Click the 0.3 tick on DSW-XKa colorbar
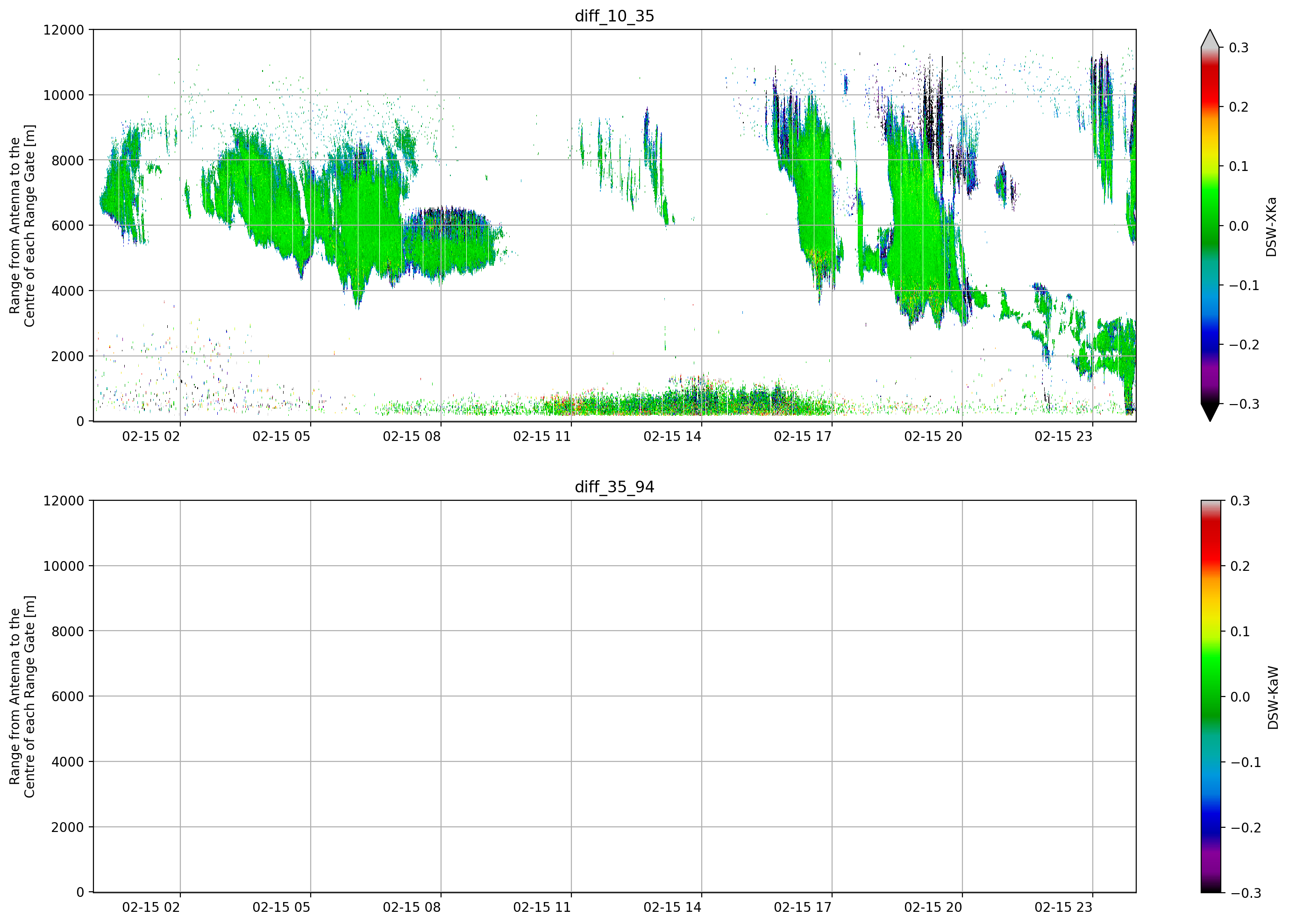Screen dimensions: 1289x924 1239,48
